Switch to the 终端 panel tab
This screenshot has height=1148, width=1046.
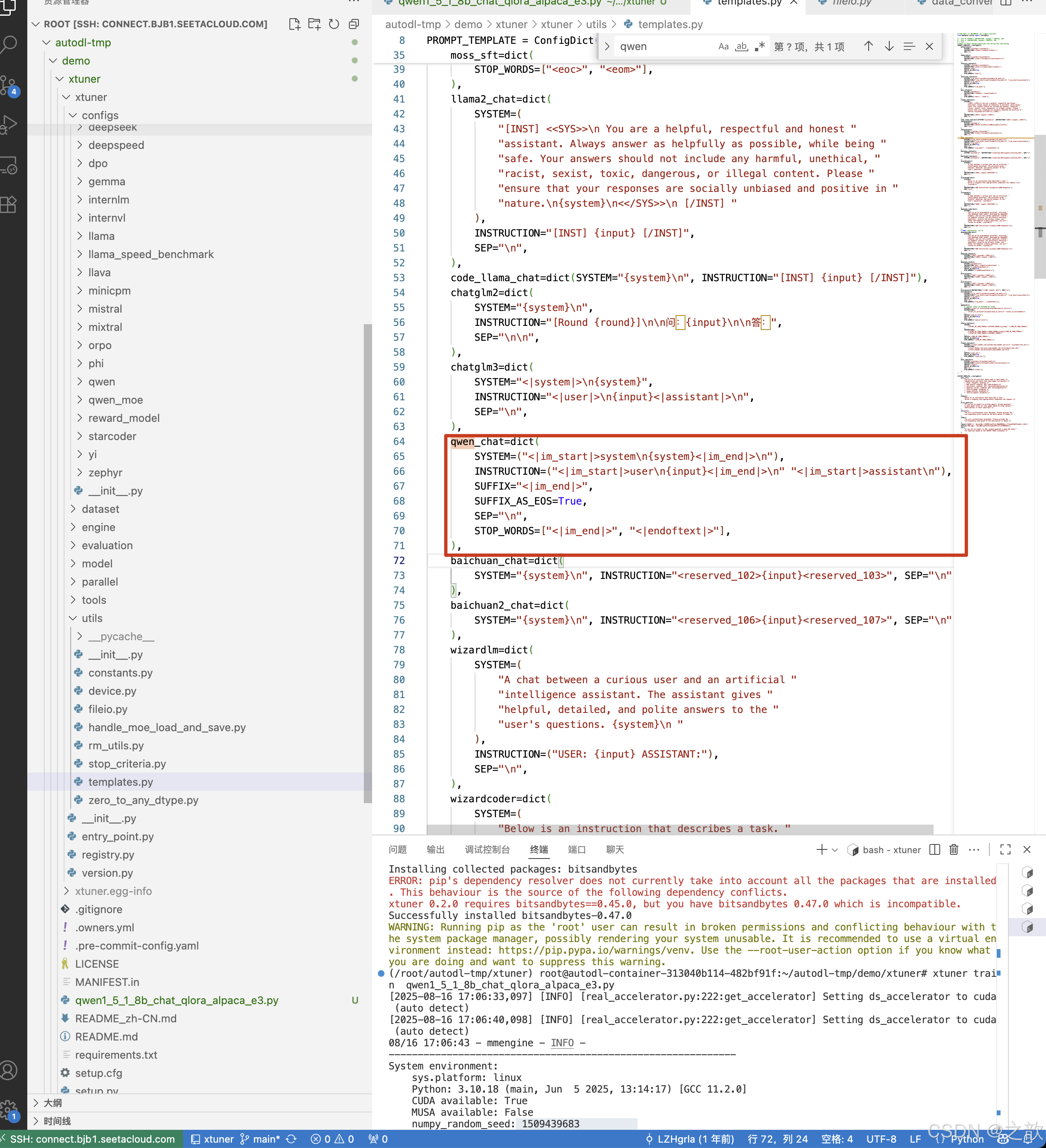point(539,849)
